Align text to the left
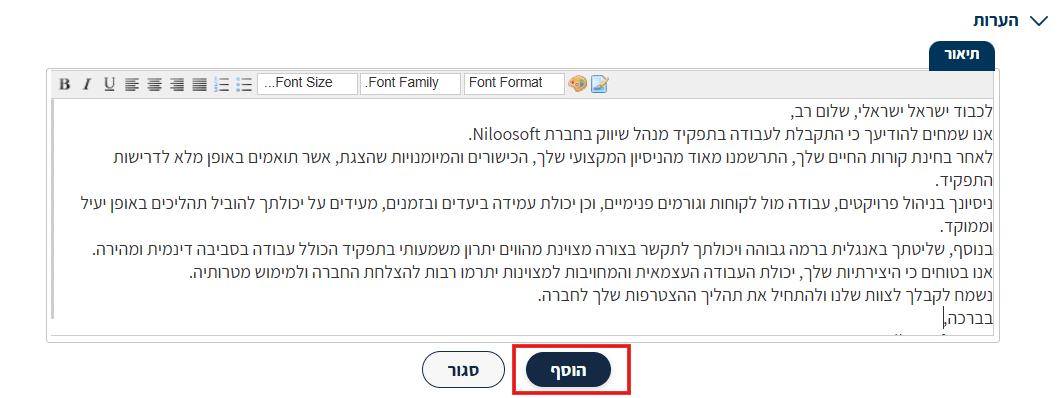 pyautogui.click(x=132, y=84)
